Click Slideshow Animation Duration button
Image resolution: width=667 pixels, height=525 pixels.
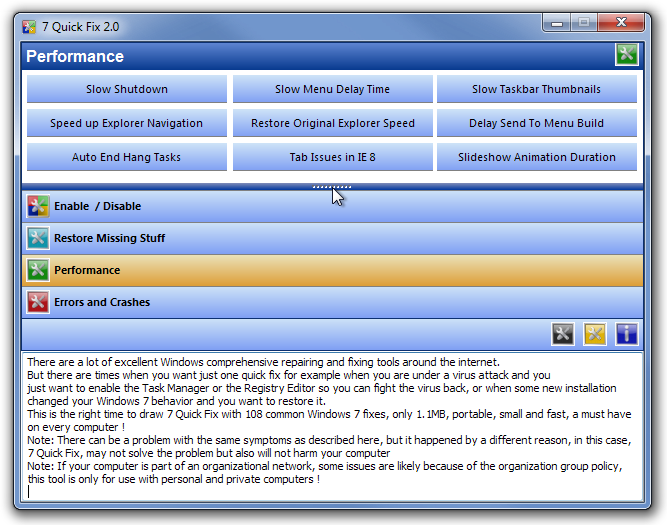[536, 157]
